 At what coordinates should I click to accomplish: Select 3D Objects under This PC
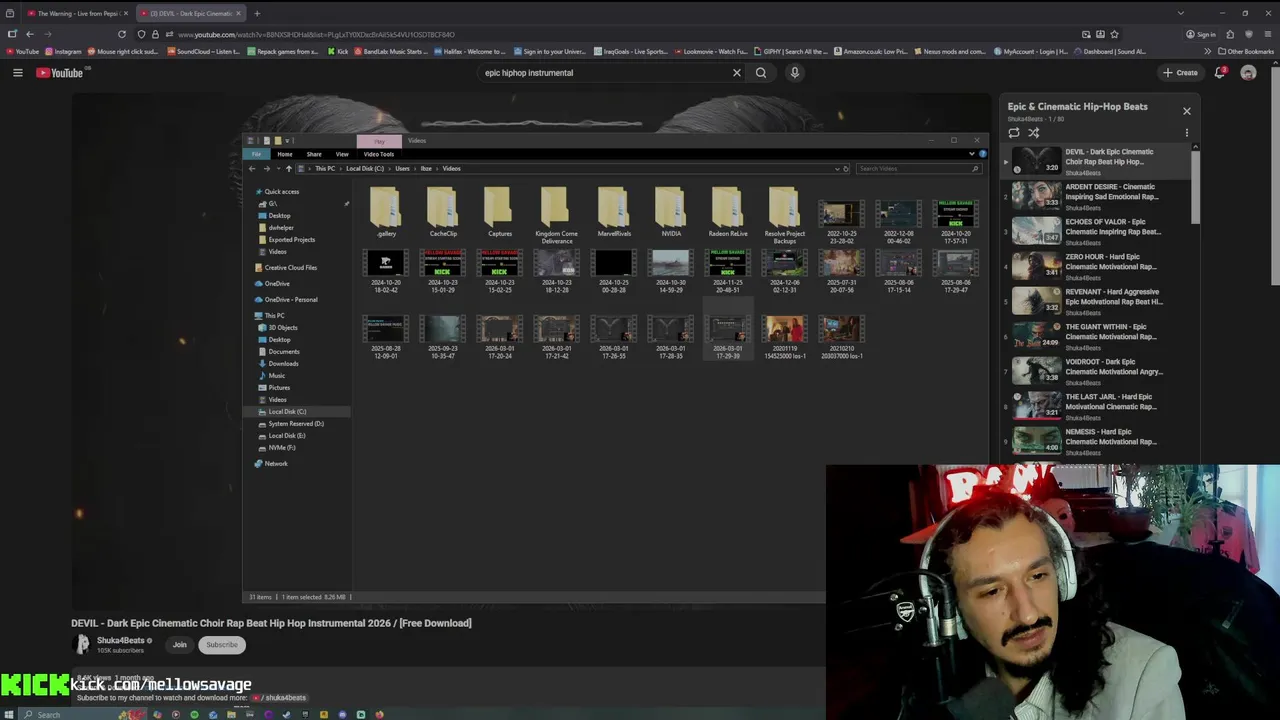(x=283, y=327)
